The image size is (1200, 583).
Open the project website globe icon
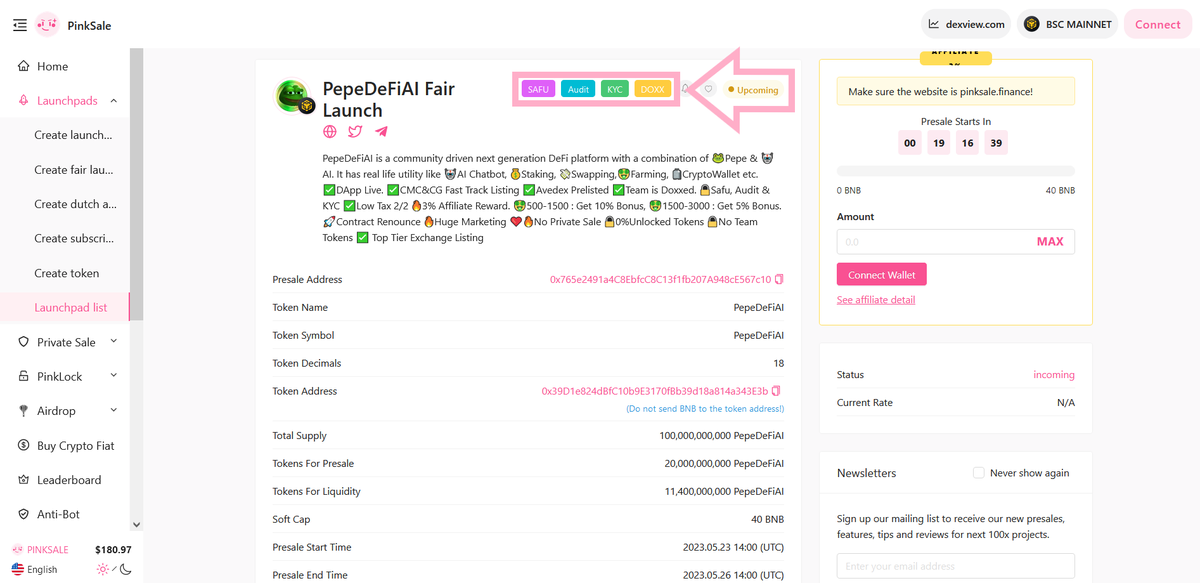pyautogui.click(x=330, y=131)
